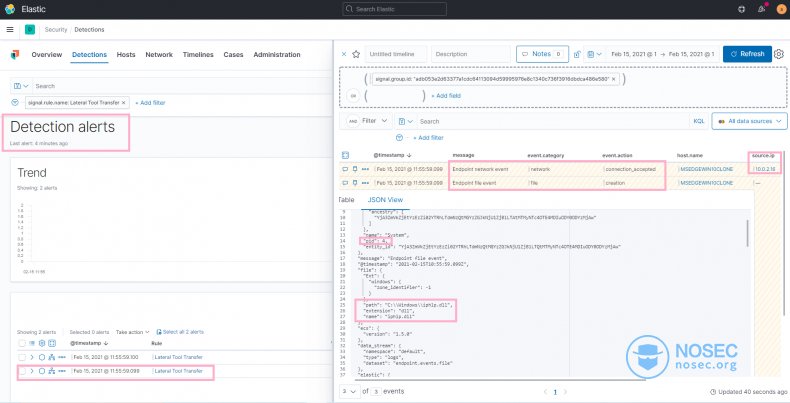The height and width of the screenshot is (403, 790).
Task: Toggle the OR data provider badge
Action: click(x=353, y=96)
